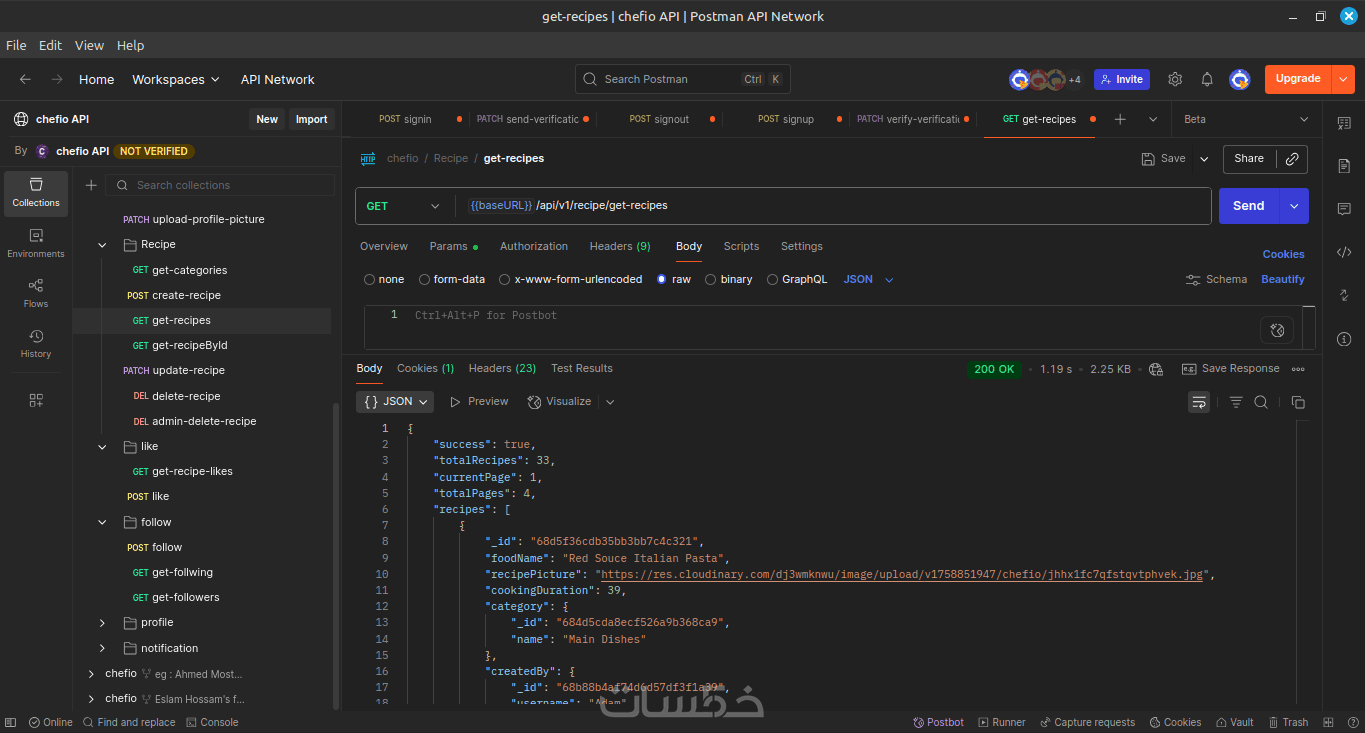Open the Workspaces dropdown

pyautogui.click(x=176, y=79)
